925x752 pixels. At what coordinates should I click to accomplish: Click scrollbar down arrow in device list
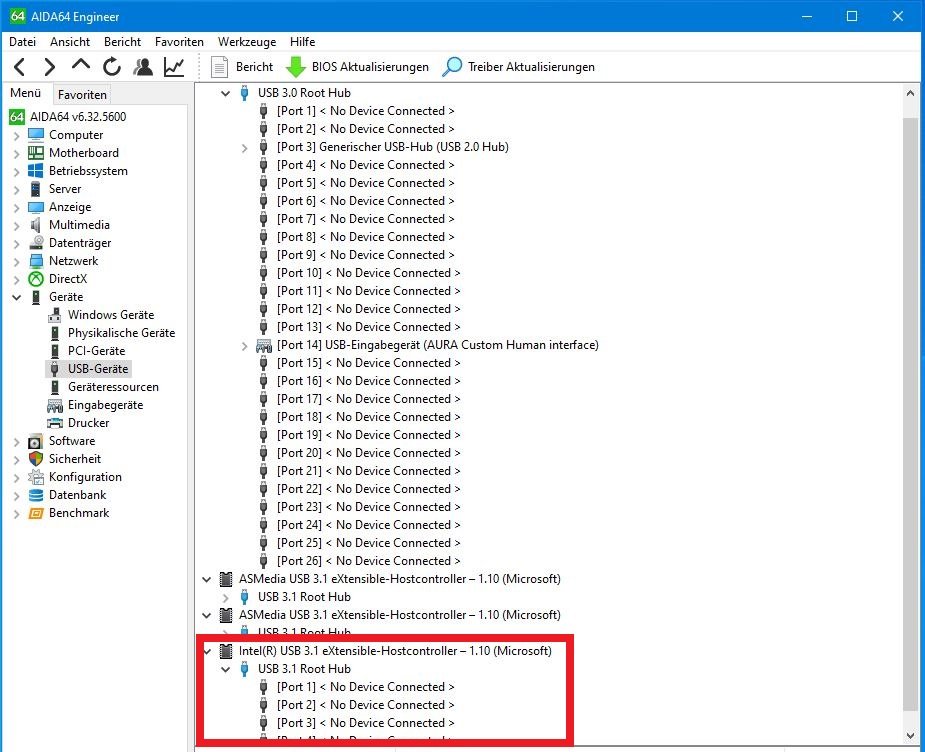point(910,735)
